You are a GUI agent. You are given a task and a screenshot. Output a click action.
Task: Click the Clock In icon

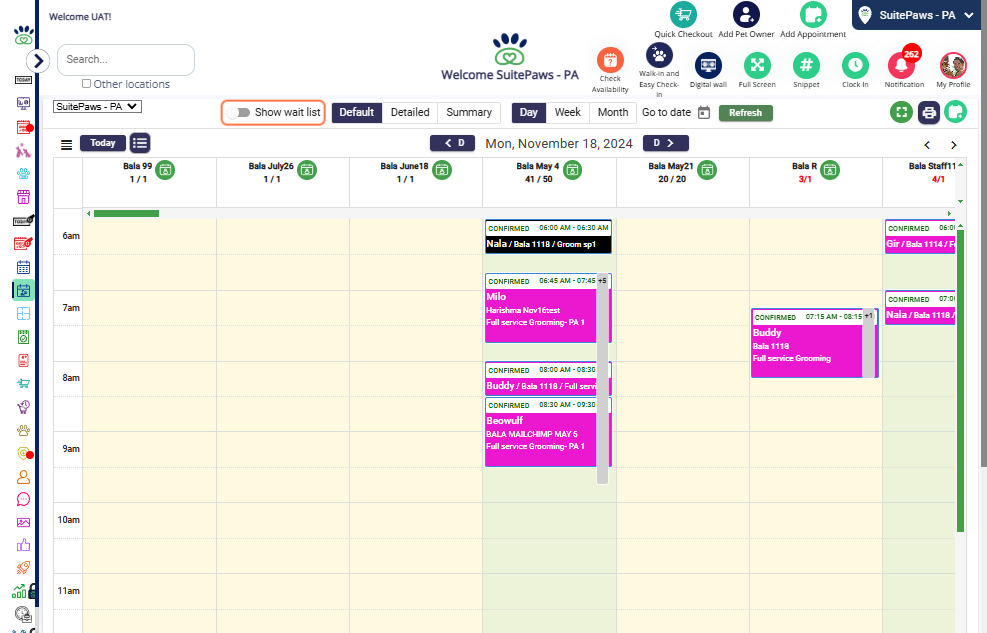855,65
